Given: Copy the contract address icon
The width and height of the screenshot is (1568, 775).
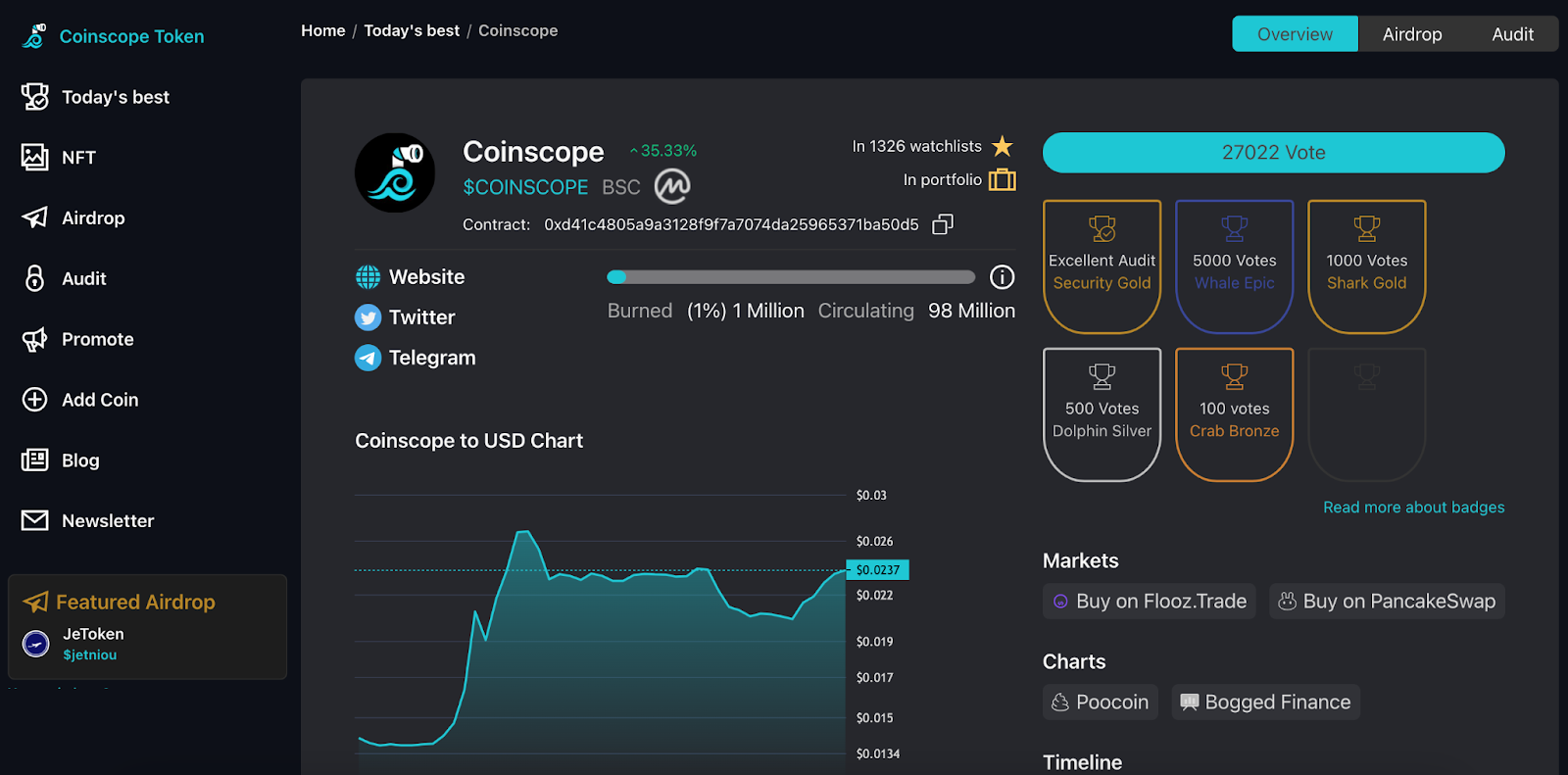Looking at the screenshot, I should click(943, 224).
